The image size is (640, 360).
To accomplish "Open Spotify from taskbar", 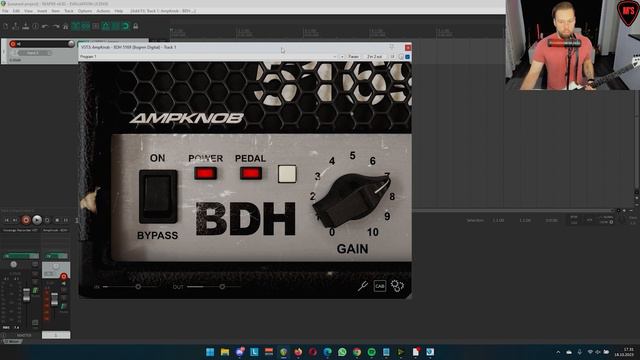I will (x=371, y=352).
